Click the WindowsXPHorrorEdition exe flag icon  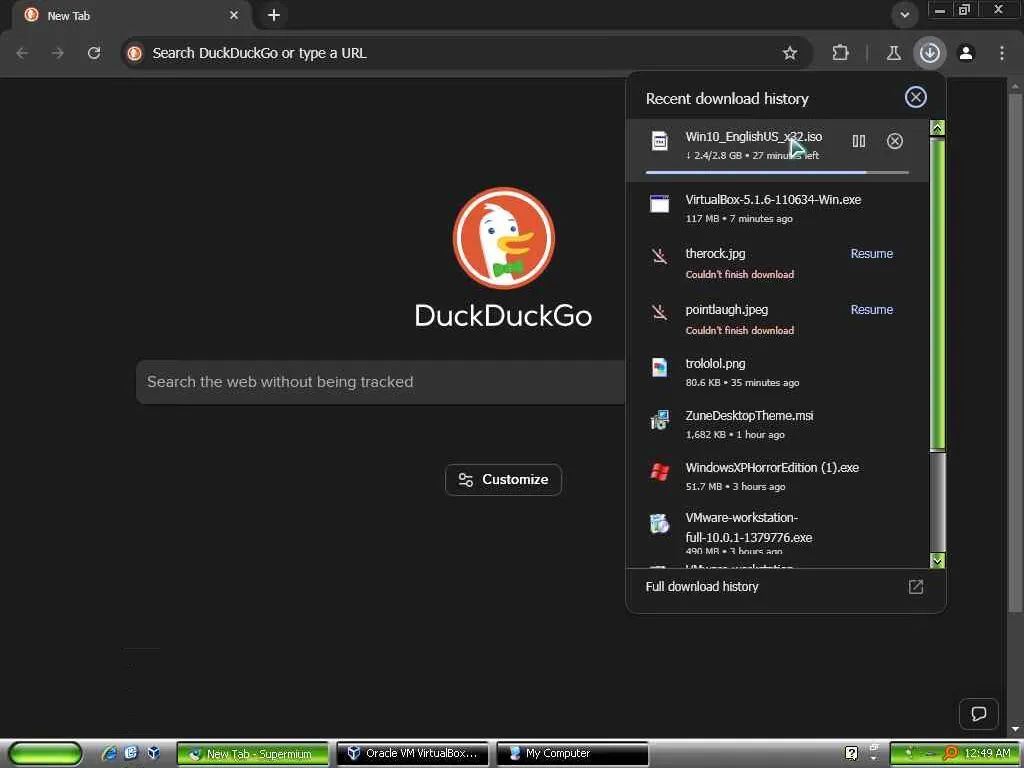click(x=660, y=472)
